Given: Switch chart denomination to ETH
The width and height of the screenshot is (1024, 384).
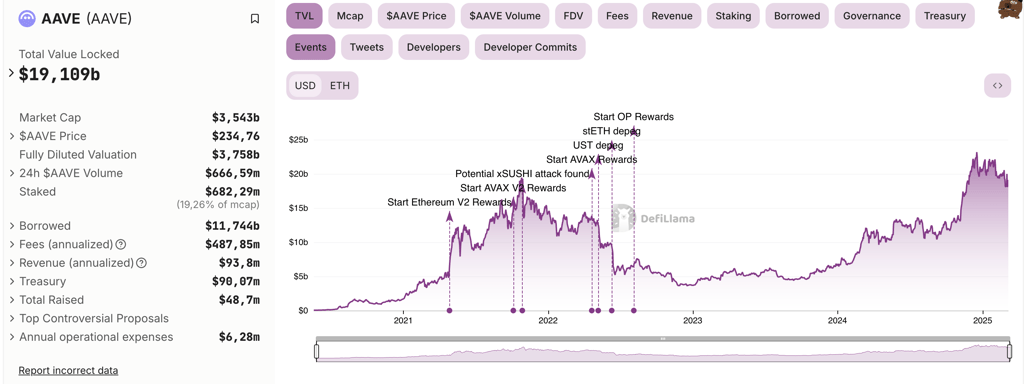Looking at the screenshot, I should 340,86.
